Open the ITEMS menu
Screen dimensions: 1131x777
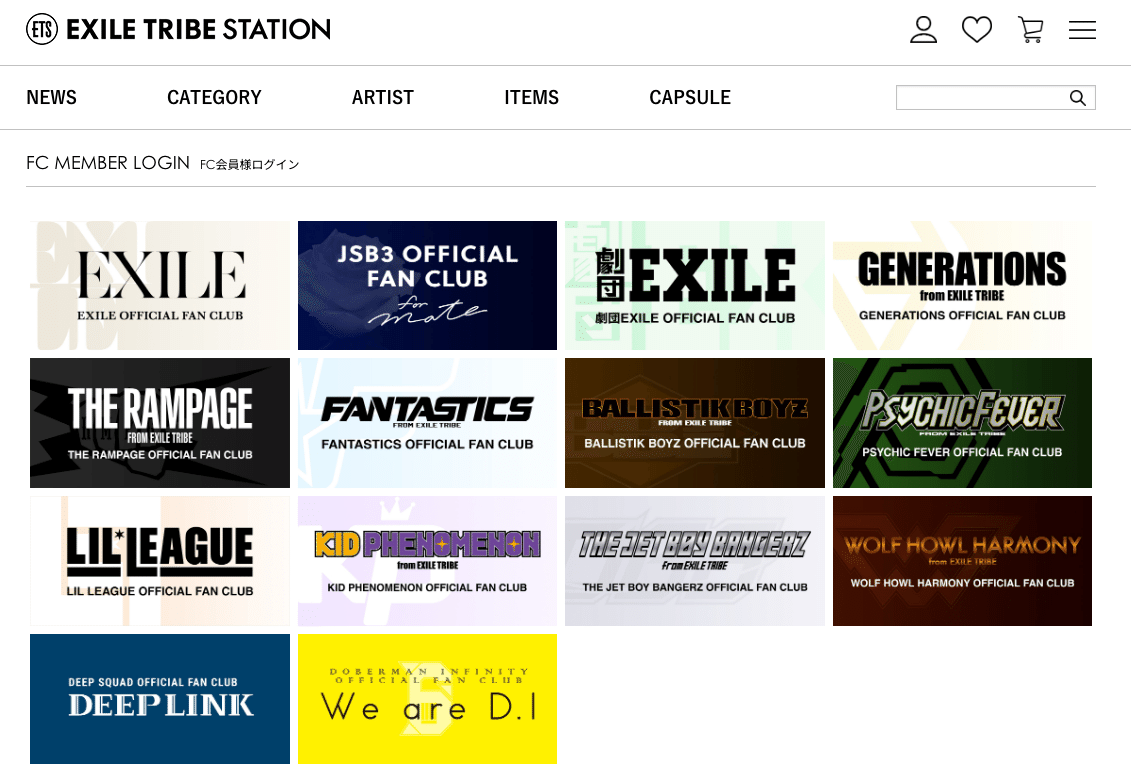[x=532, y=97]
